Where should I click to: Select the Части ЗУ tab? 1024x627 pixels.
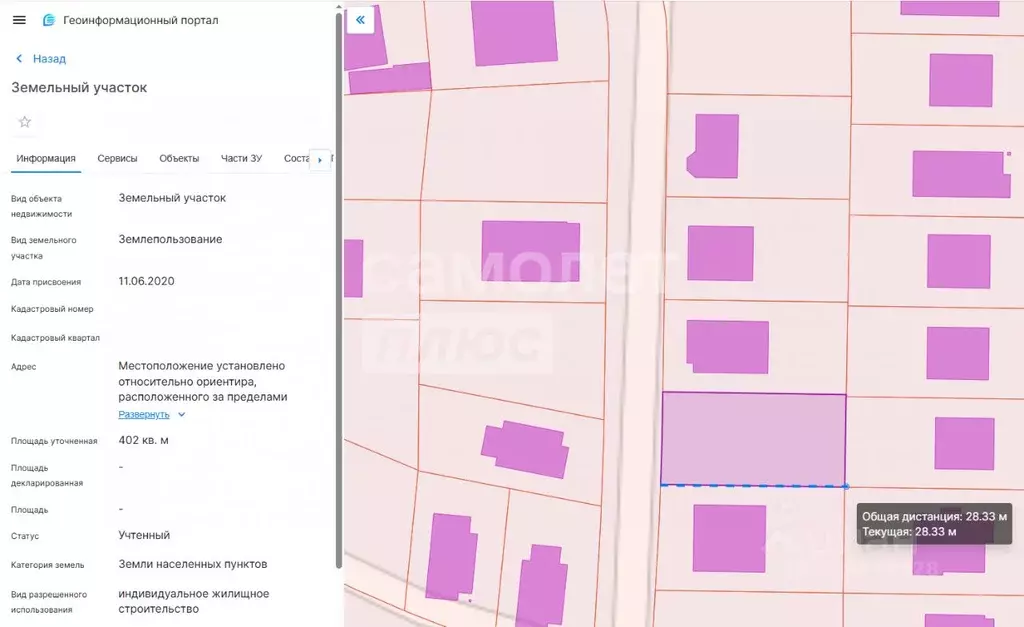click(242, 159)
